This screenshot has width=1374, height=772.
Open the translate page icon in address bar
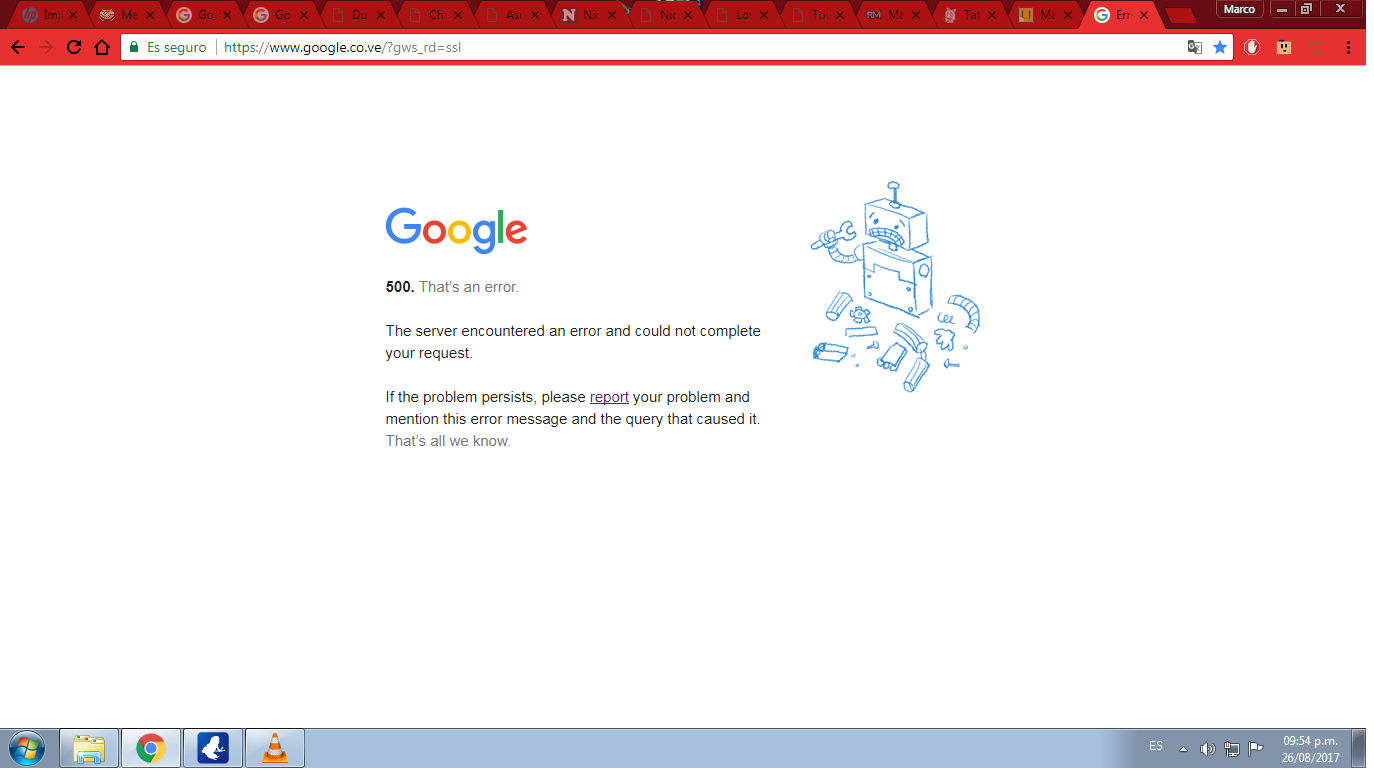click(1194, 47)
